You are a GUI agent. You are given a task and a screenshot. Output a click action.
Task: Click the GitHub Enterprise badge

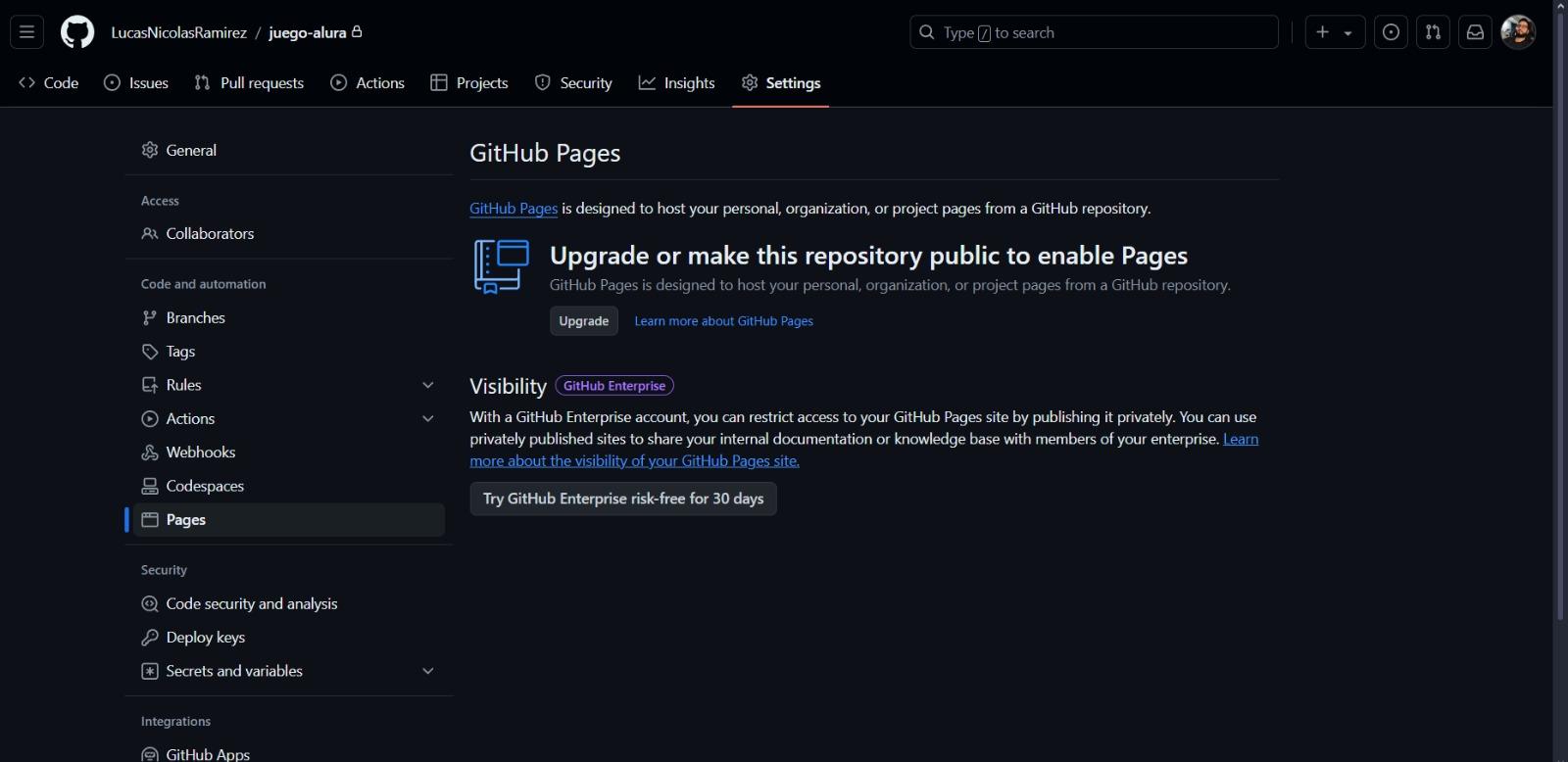coord(614,386)
